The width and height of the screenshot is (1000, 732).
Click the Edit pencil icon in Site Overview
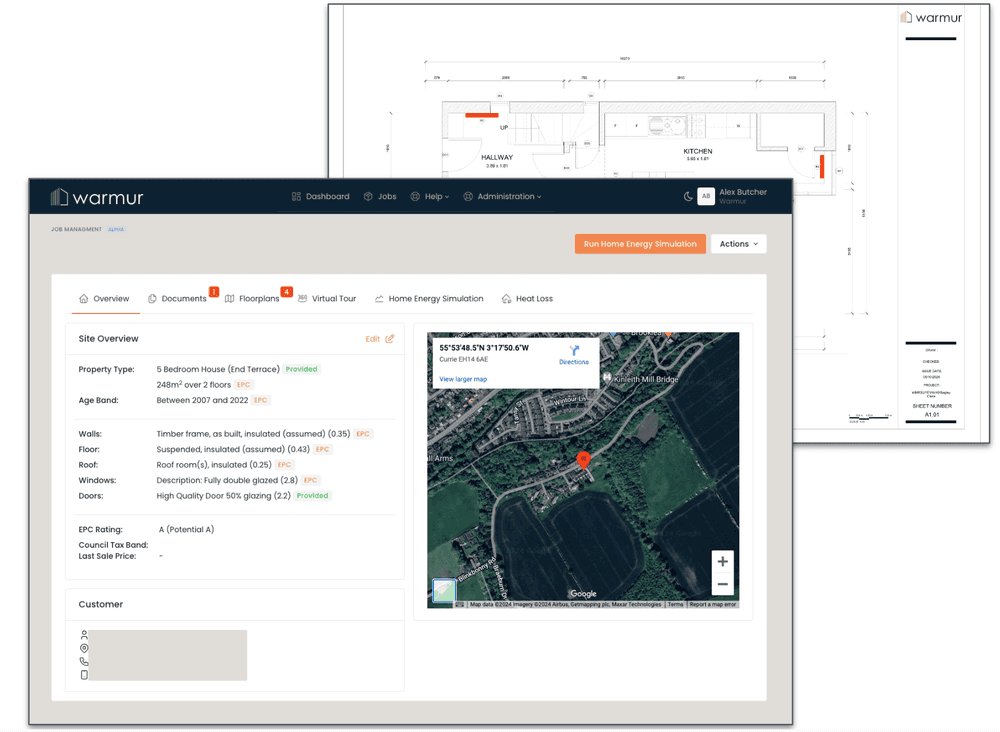[x=390, y=339]
